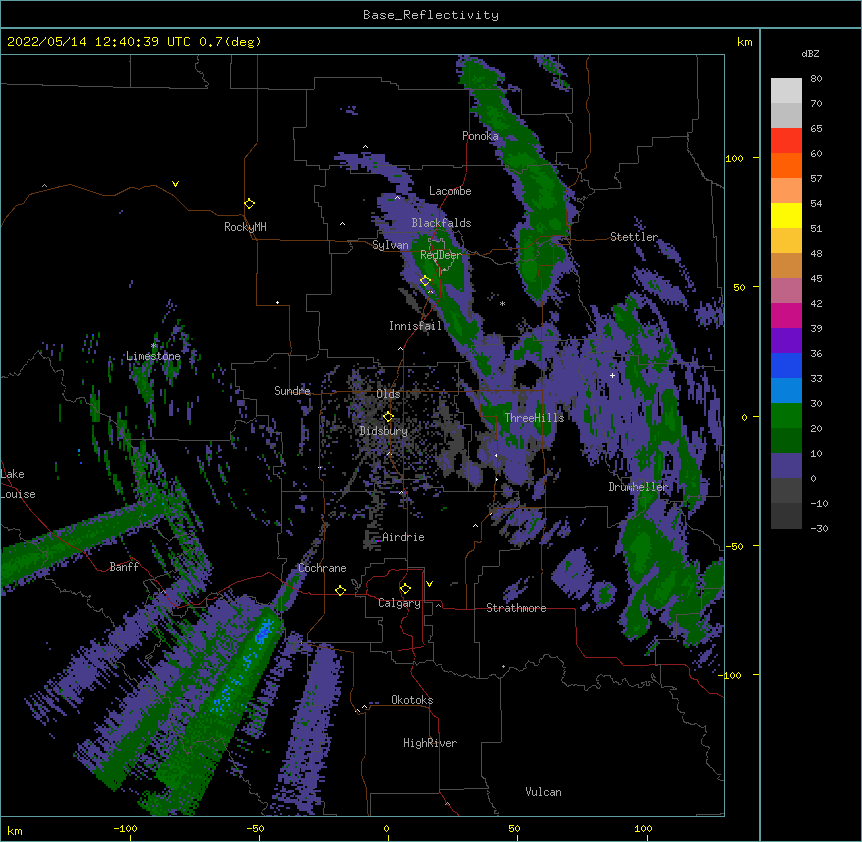Click the Lake Louise label
Viewport: 862px width, 842px height.
pyautogui.click(x=18, y=484)
